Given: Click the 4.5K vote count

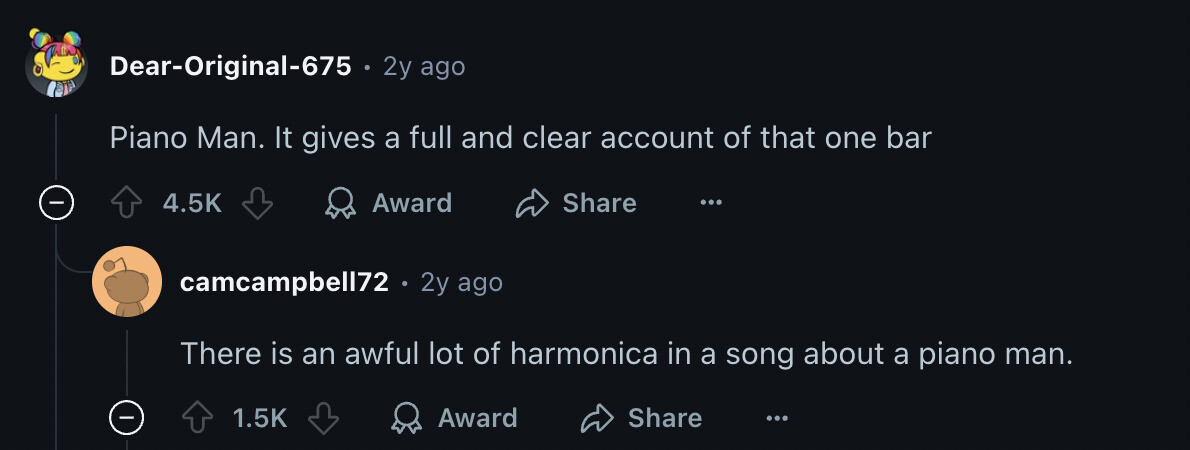Looking at the screenshot, I should (x=192, y=203).
